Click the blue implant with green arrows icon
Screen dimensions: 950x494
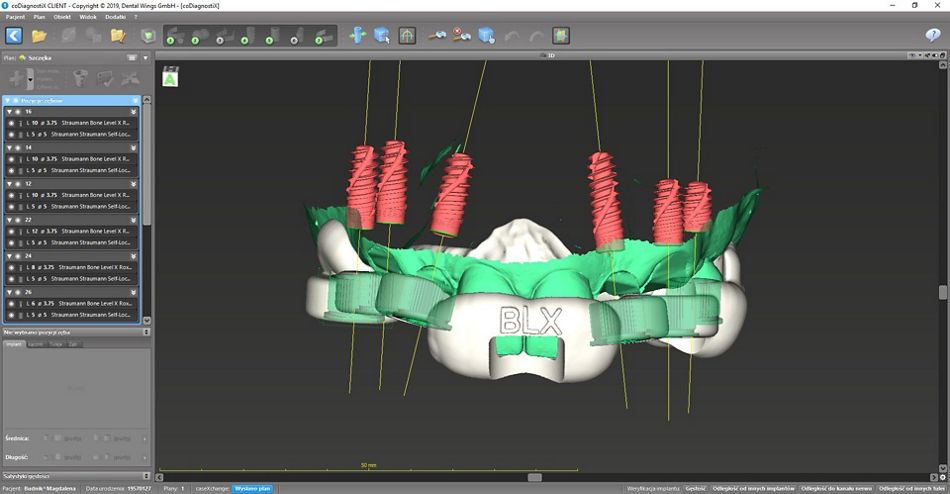click(357, 36)
